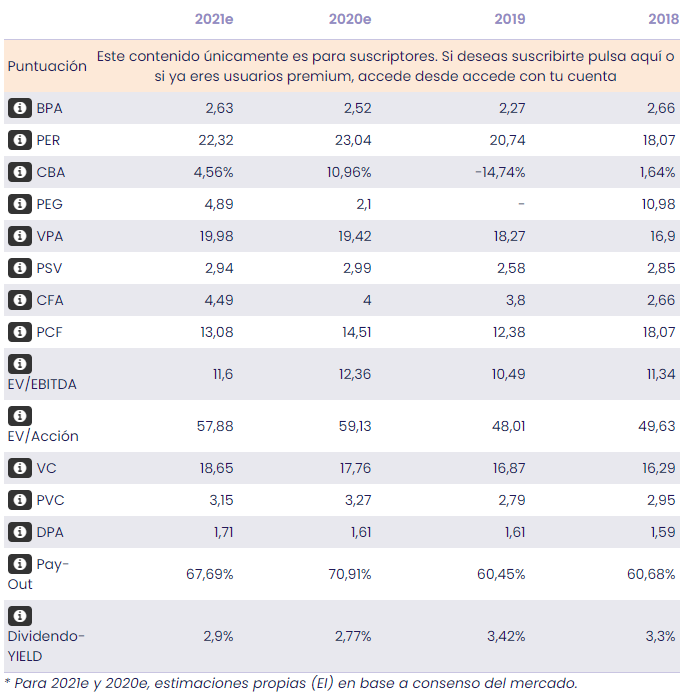Viewport: 692px width, 696px height.
Task: Click the Puntuación row label
Action: point(47,66)
